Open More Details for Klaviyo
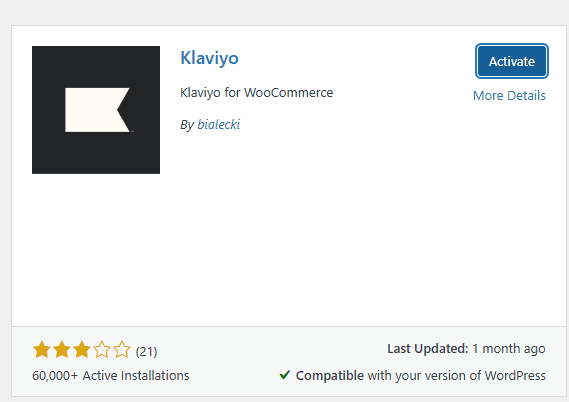 (x=509, y=96)
